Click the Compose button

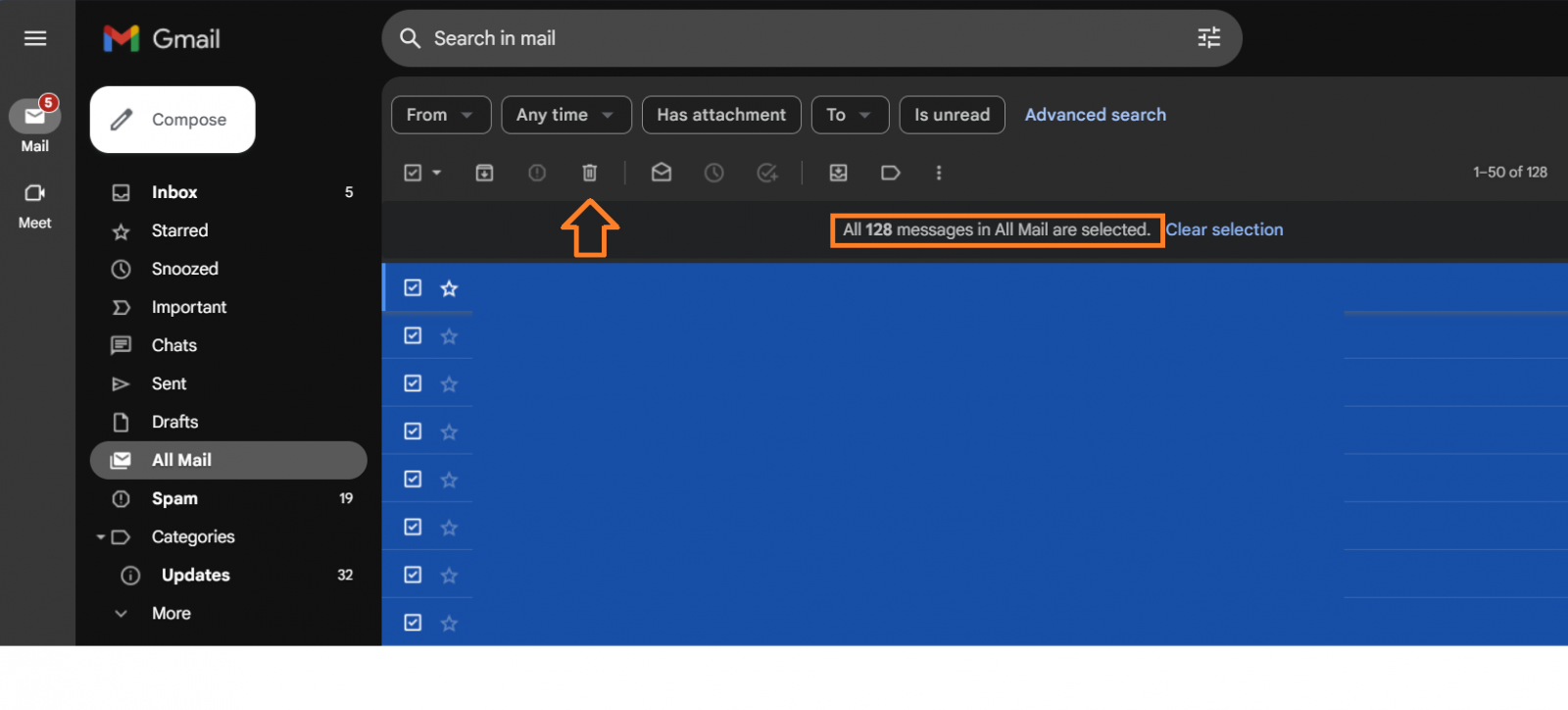172,120
